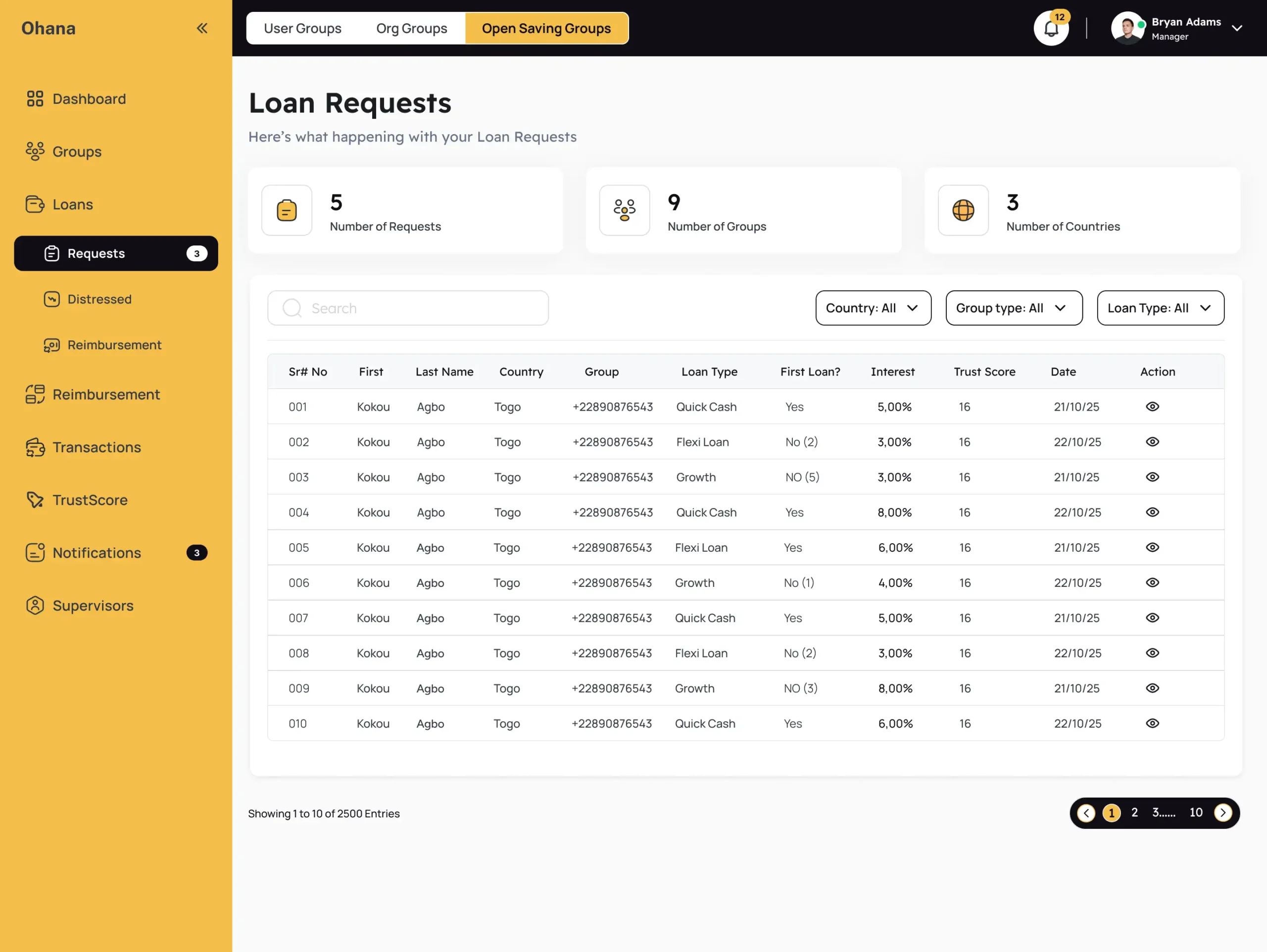View the Growth loan request 009
1267x952 pixels.
pyautogui.click(x=1153, y=688)
